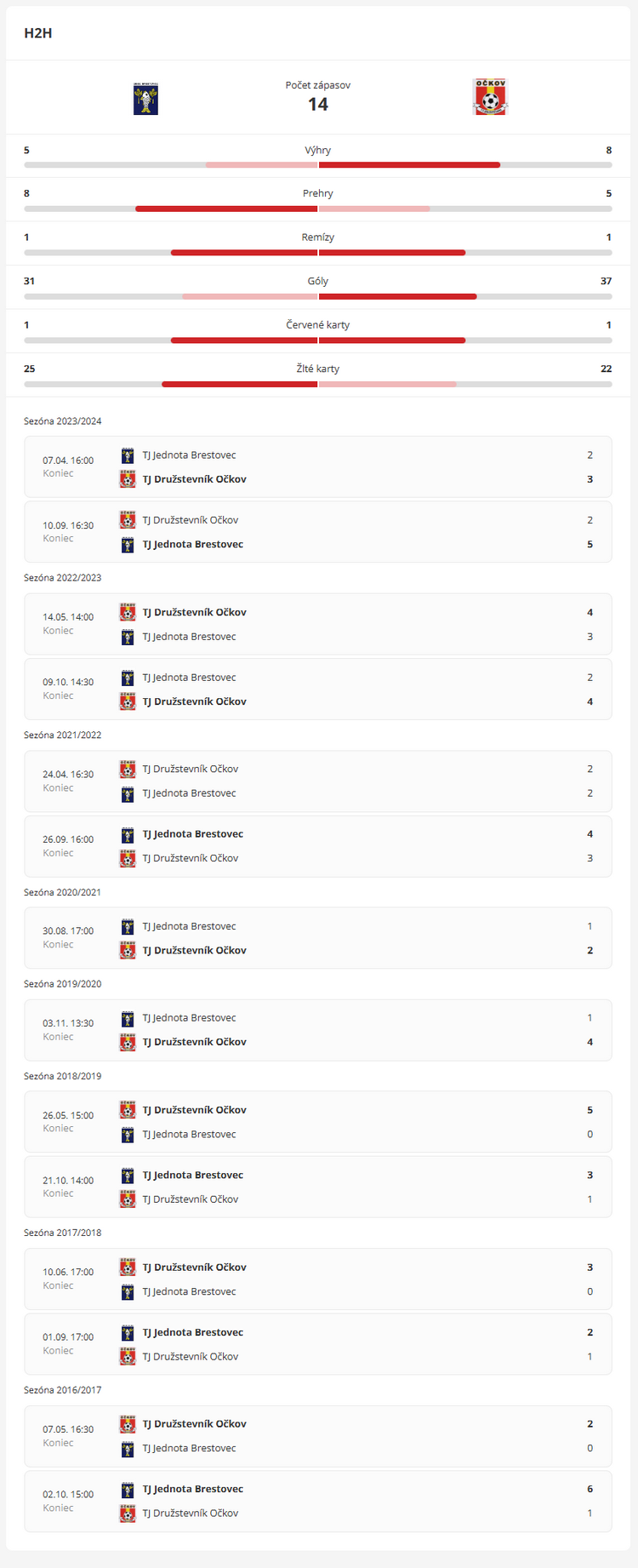
Task: Click the Žlté karty stat label
Action: tap(318, 369)
